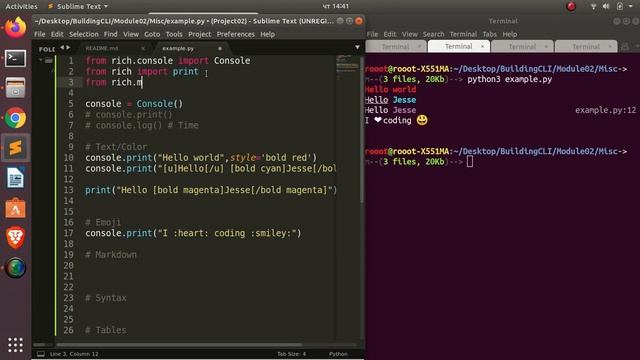Open the clock showing 14:41
The height and width of the screenshot is (360, 640).
pos(336,6)
